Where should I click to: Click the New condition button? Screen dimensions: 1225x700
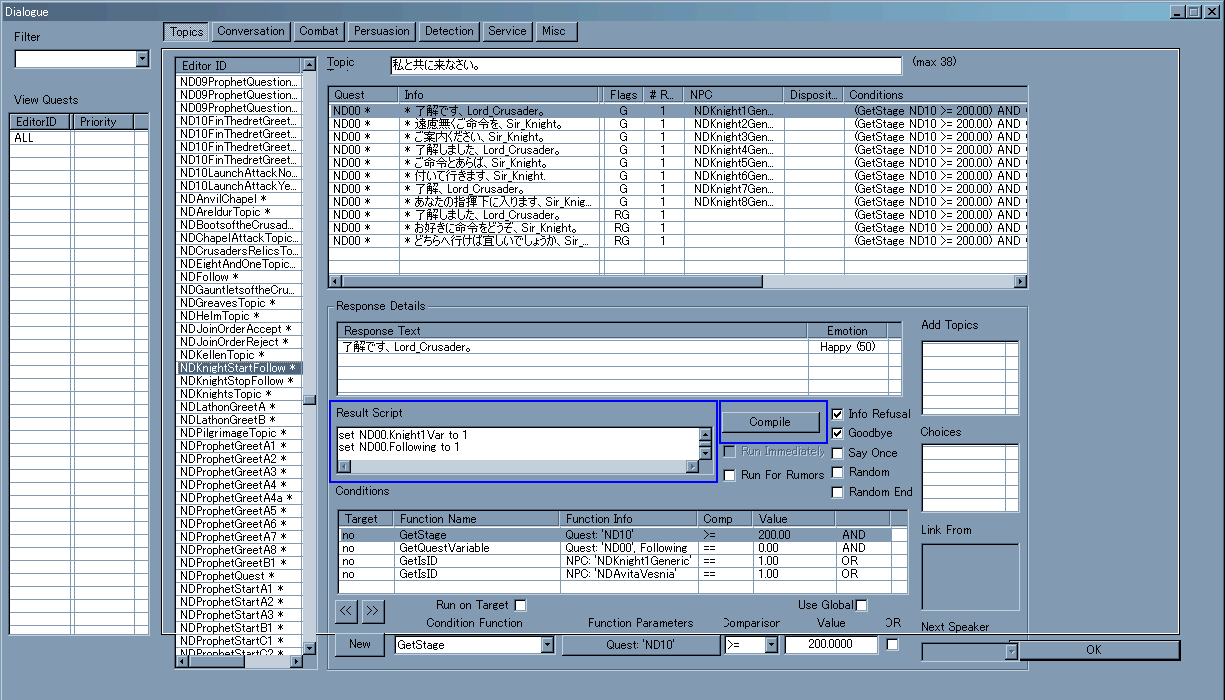pos(360,645)
